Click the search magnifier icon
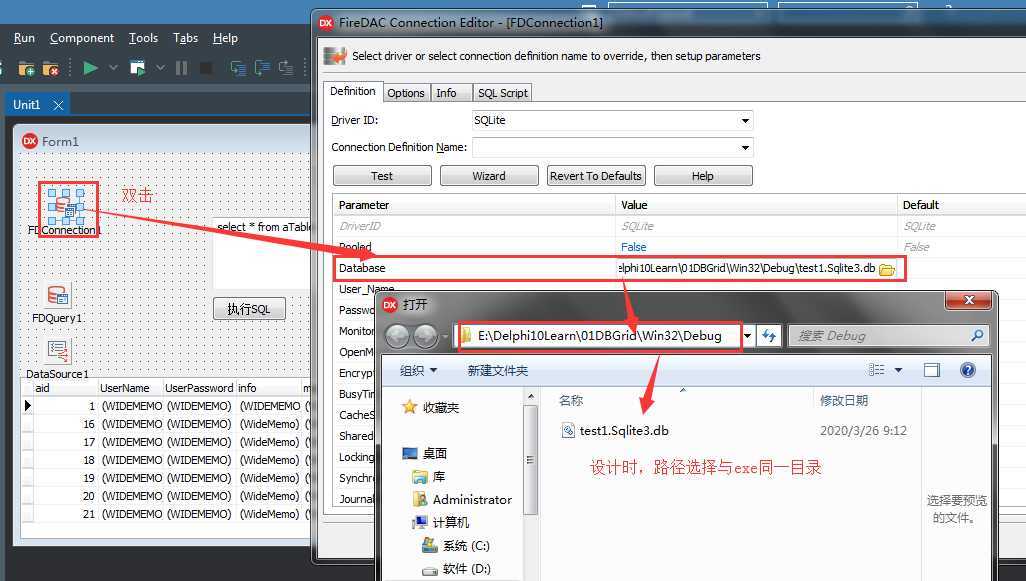 coord(977,336)
